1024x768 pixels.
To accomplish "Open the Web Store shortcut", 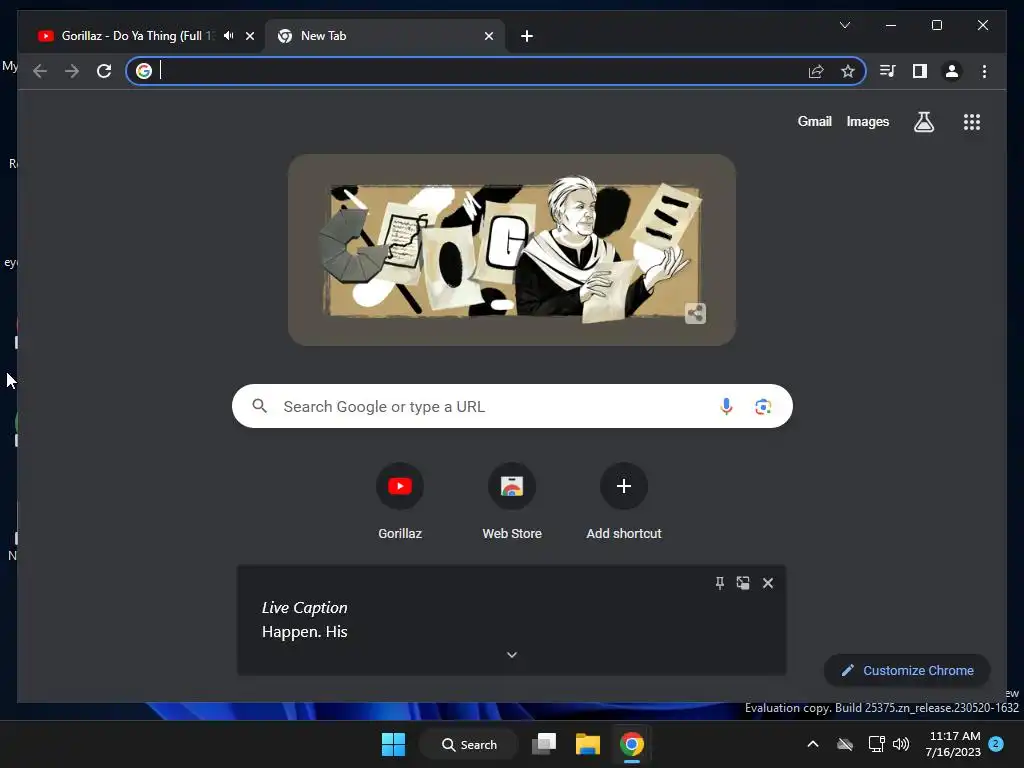I will coord(512,500).
